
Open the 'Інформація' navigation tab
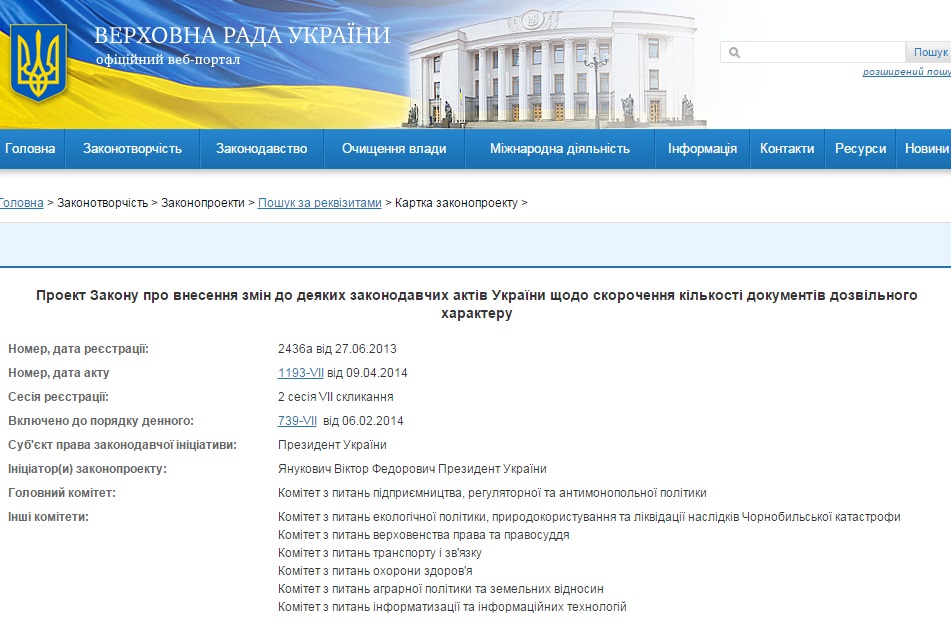point(702,149)
